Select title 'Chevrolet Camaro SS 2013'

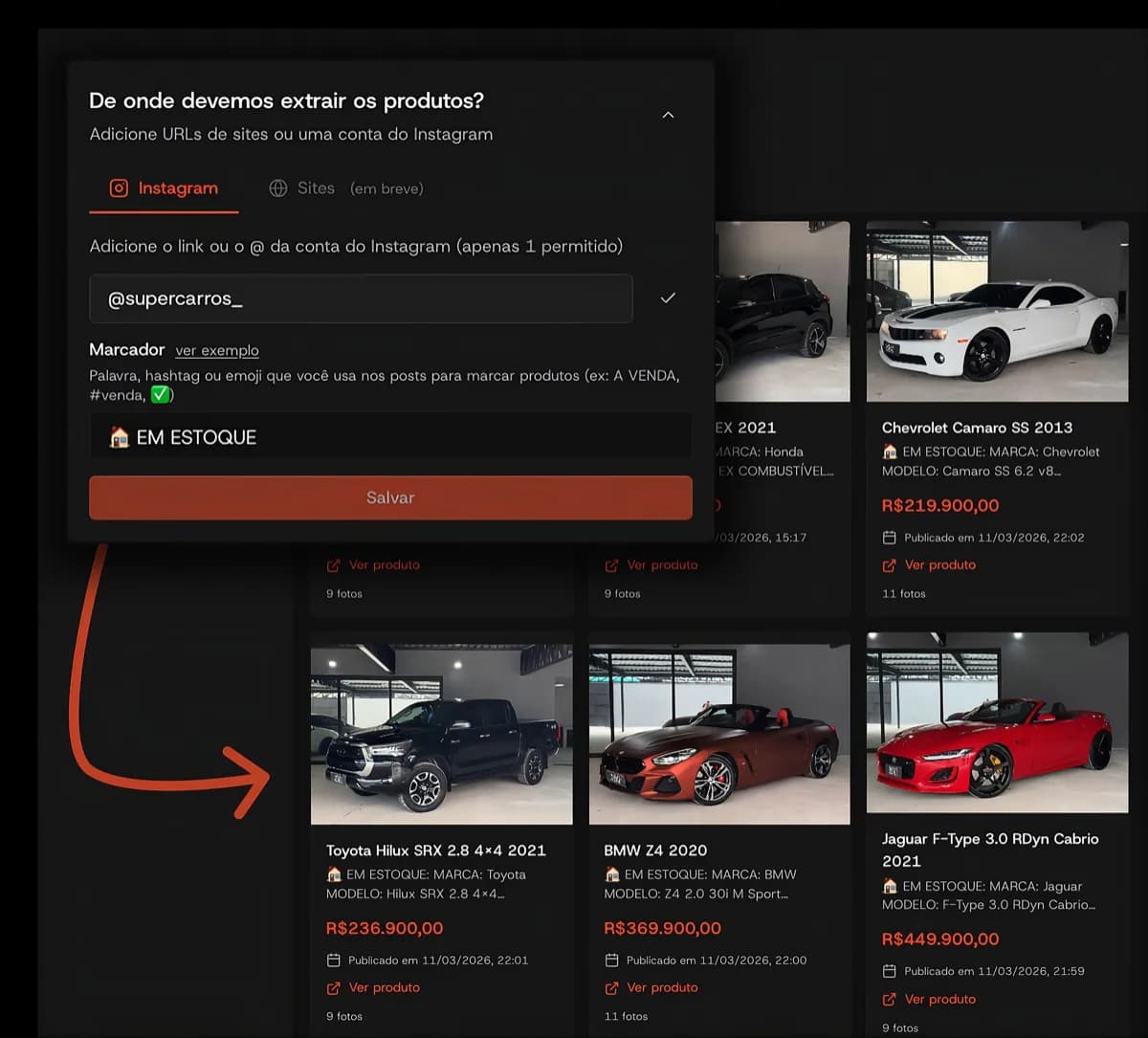point(977,428)
